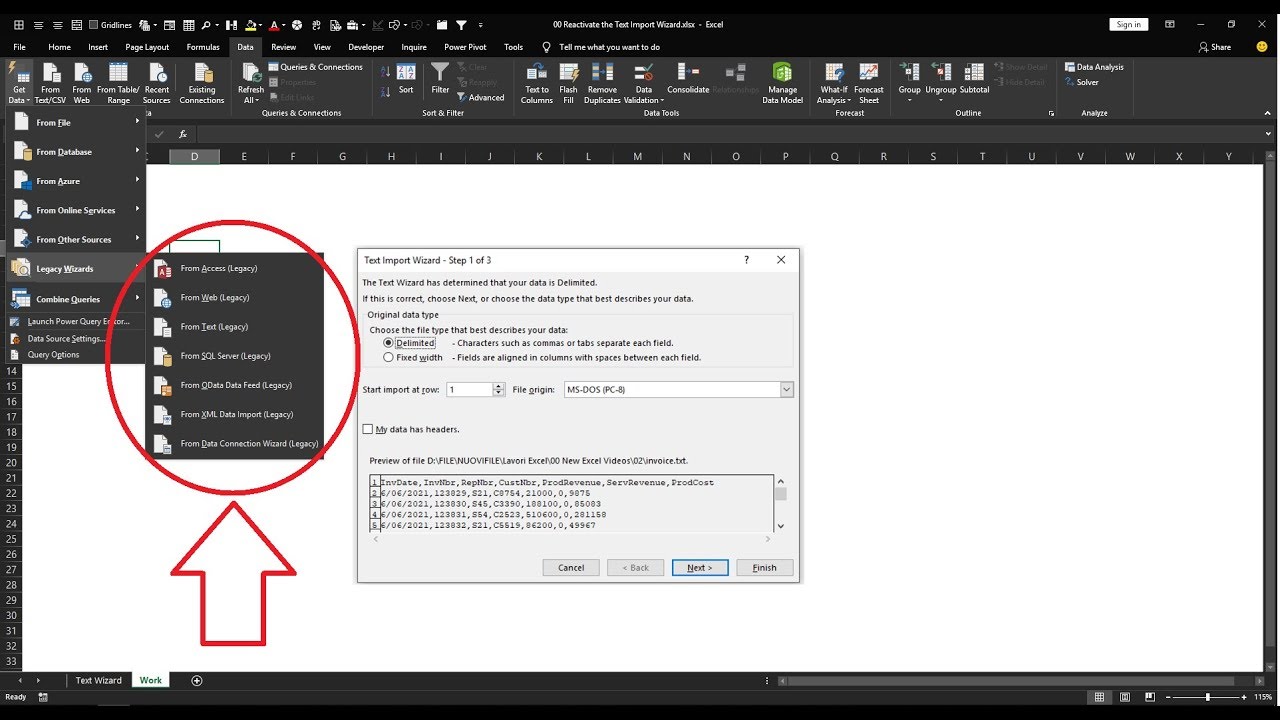
Task: Click Finish in Text Import Wizard
Action: click(765, 567)
